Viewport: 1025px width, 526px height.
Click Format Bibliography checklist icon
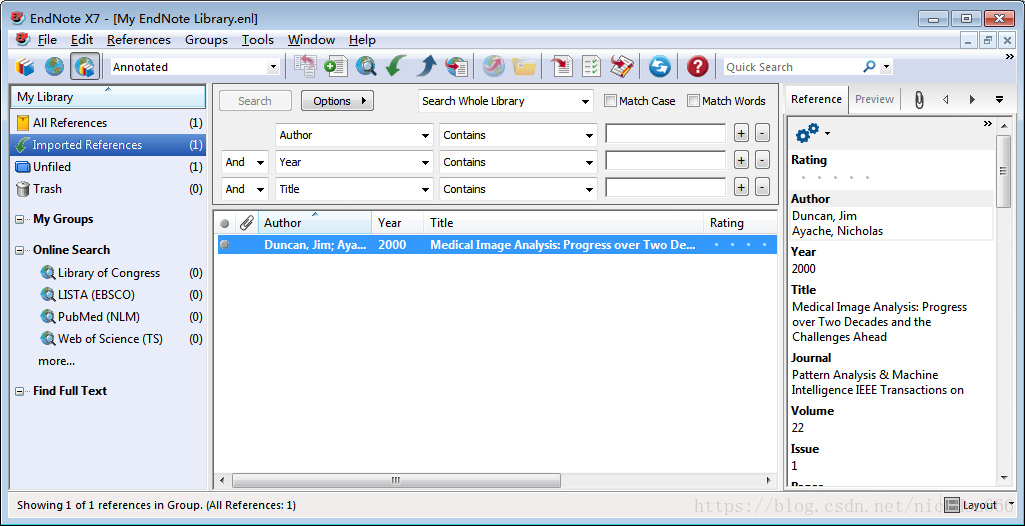pos(592,67)
